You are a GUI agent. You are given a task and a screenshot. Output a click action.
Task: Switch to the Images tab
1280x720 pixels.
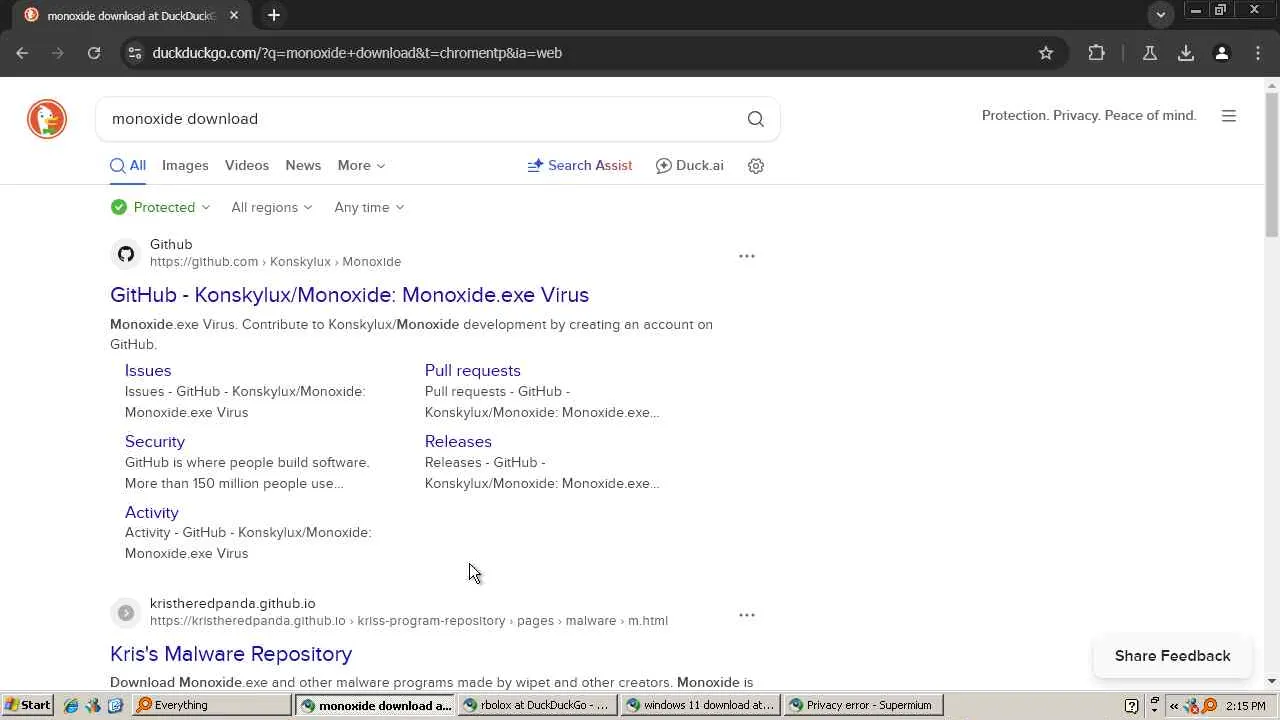(185, 166)
